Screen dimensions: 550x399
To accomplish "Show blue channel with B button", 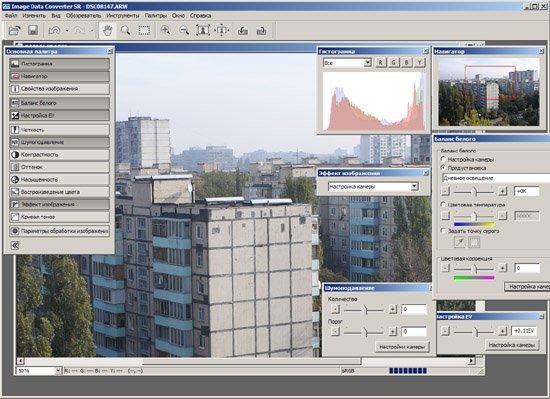I will [x=407, y=63].
